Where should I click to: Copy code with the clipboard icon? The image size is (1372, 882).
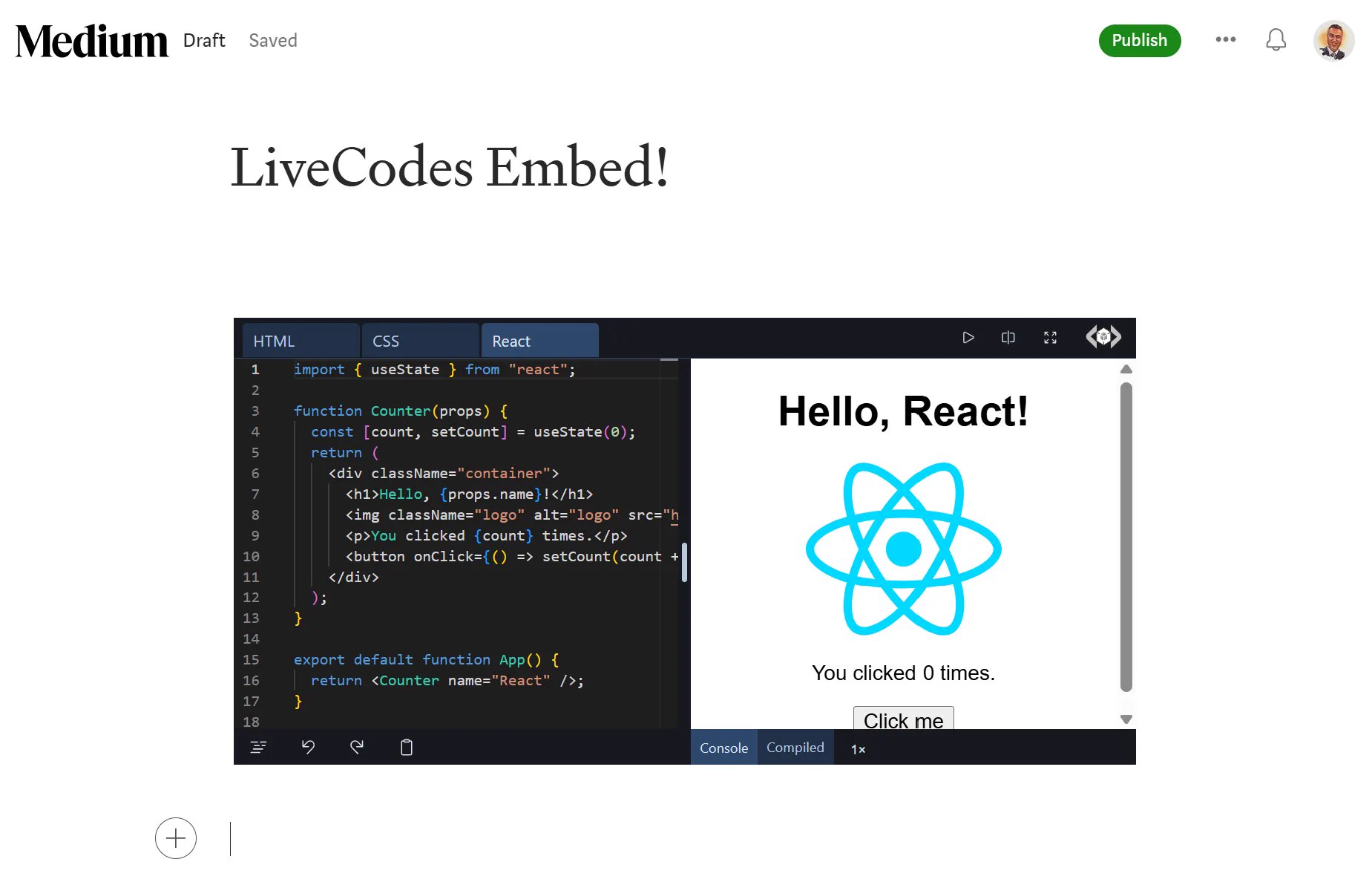pyautogui.click(x=407, y=748)
